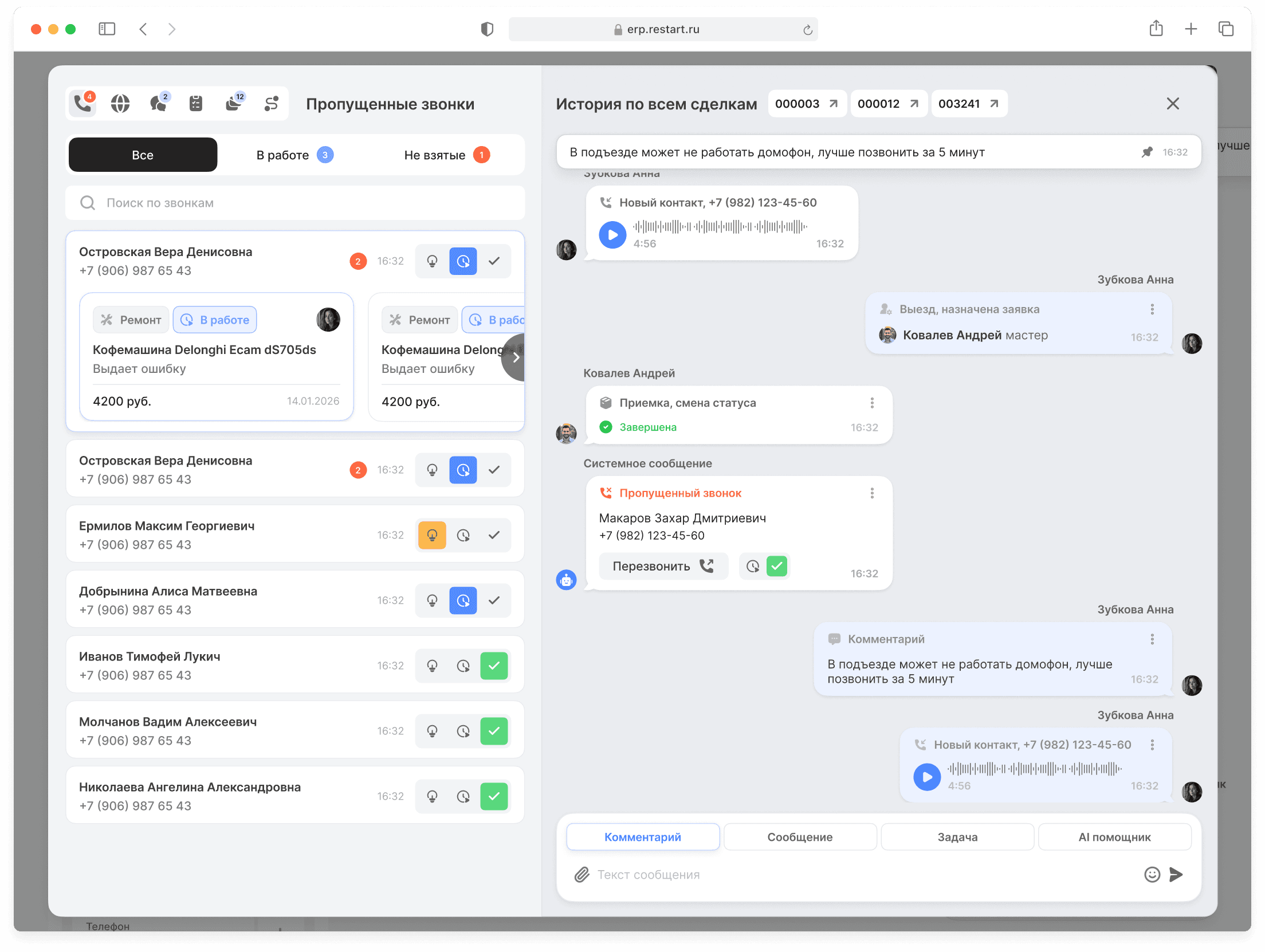Attach a file using the paperclip icon

click(582, 875)
